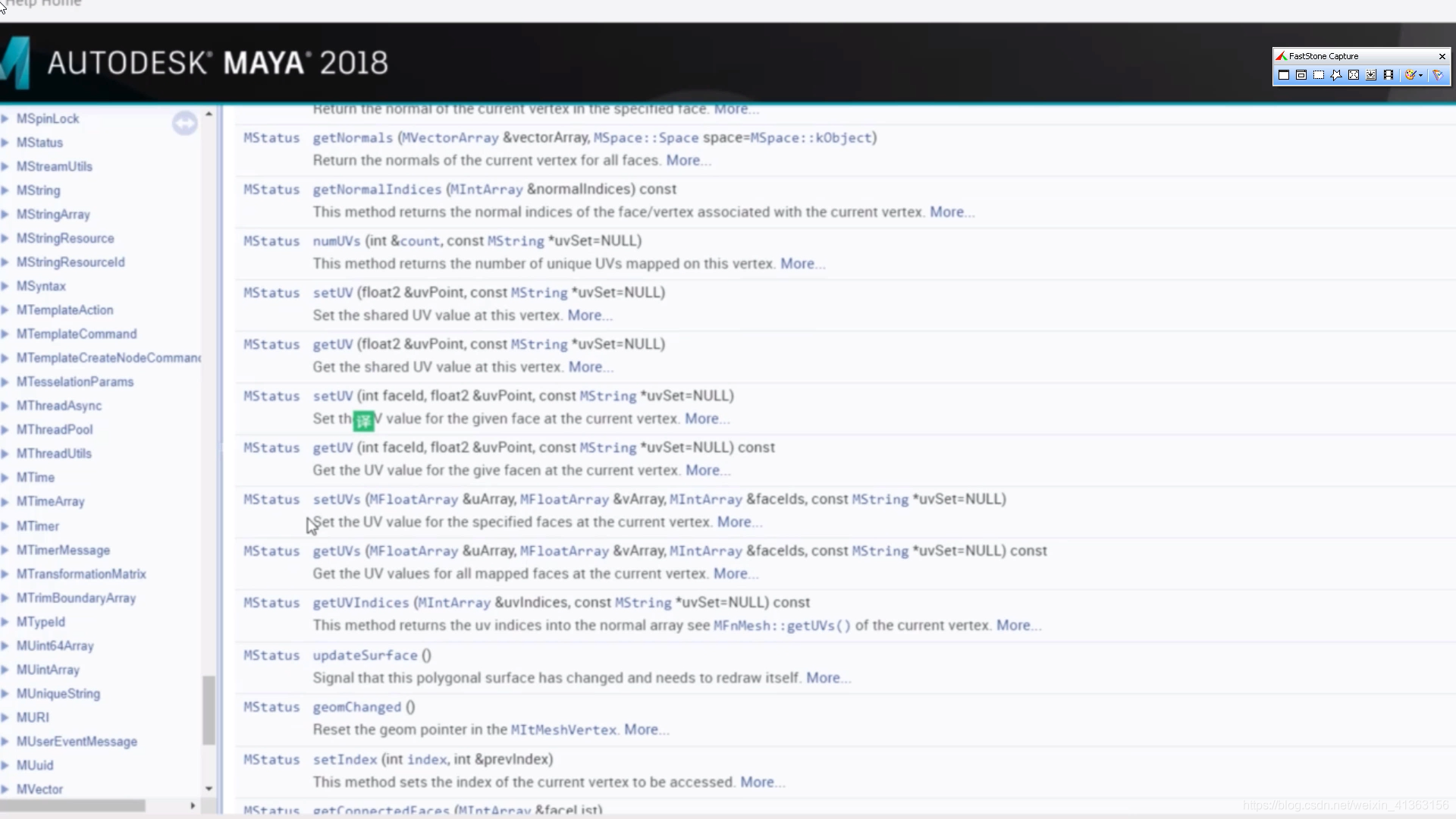The image size is (1456, 819).
Task: Select the Capture Freehand Region star icon
Action: [x=1336, y=75]
